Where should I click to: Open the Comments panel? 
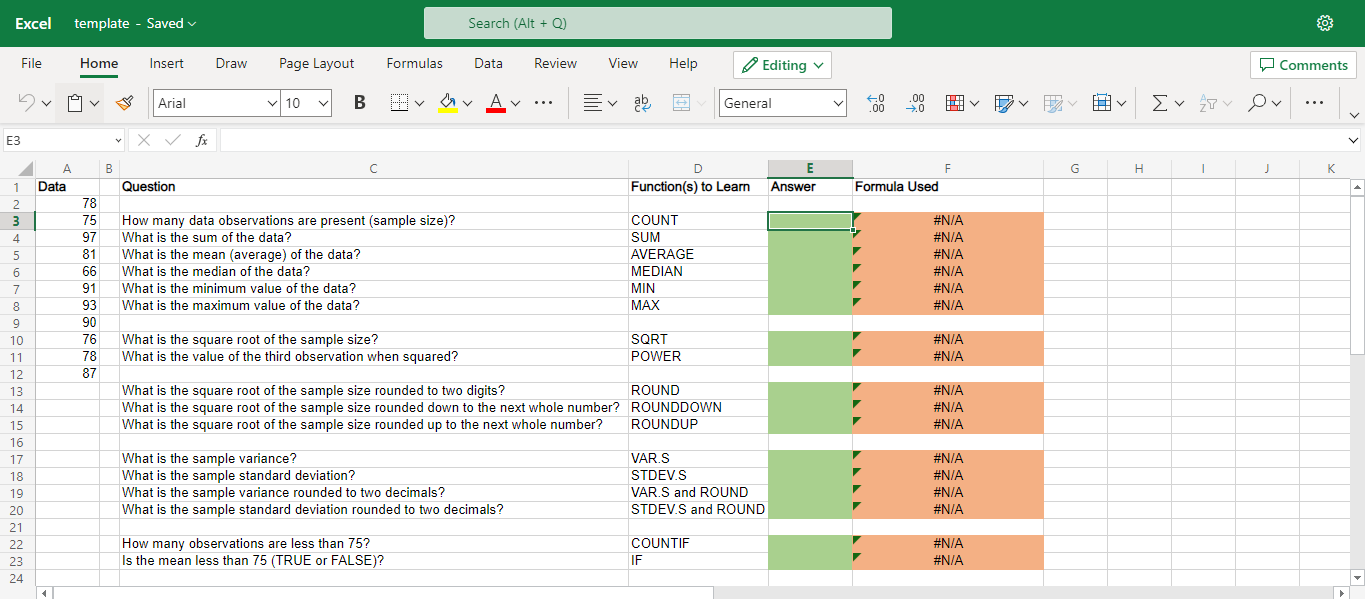click(1303, 64)
